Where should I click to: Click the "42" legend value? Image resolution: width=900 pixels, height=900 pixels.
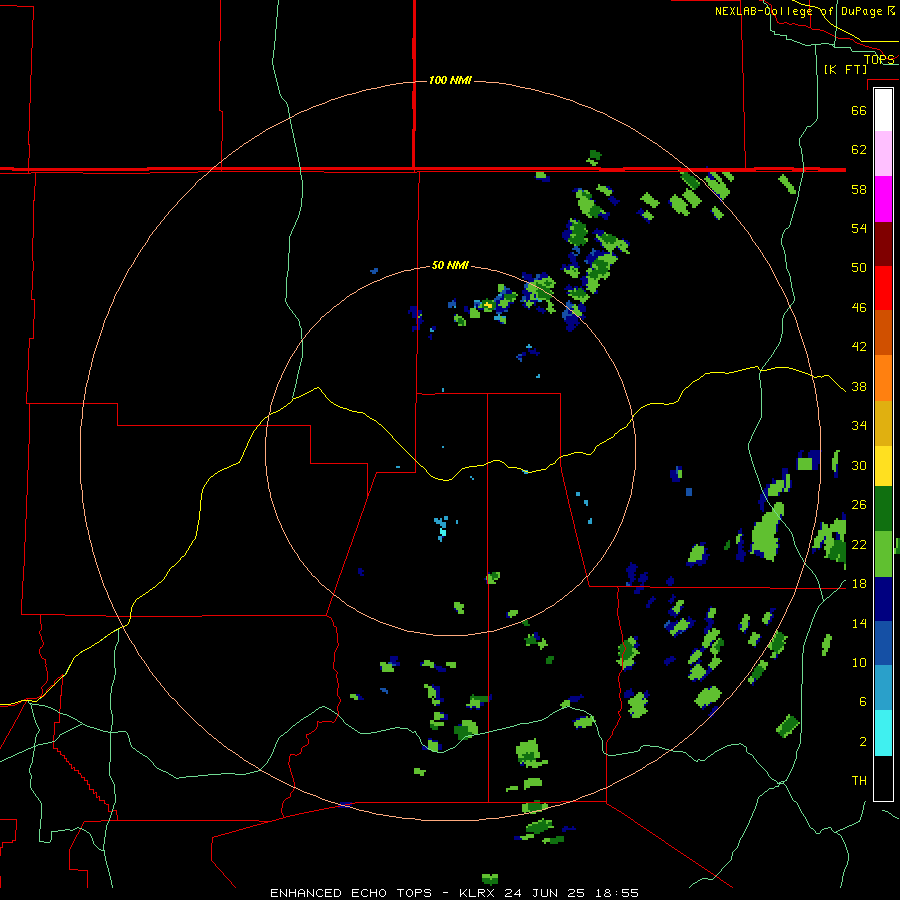pos(859,347)
